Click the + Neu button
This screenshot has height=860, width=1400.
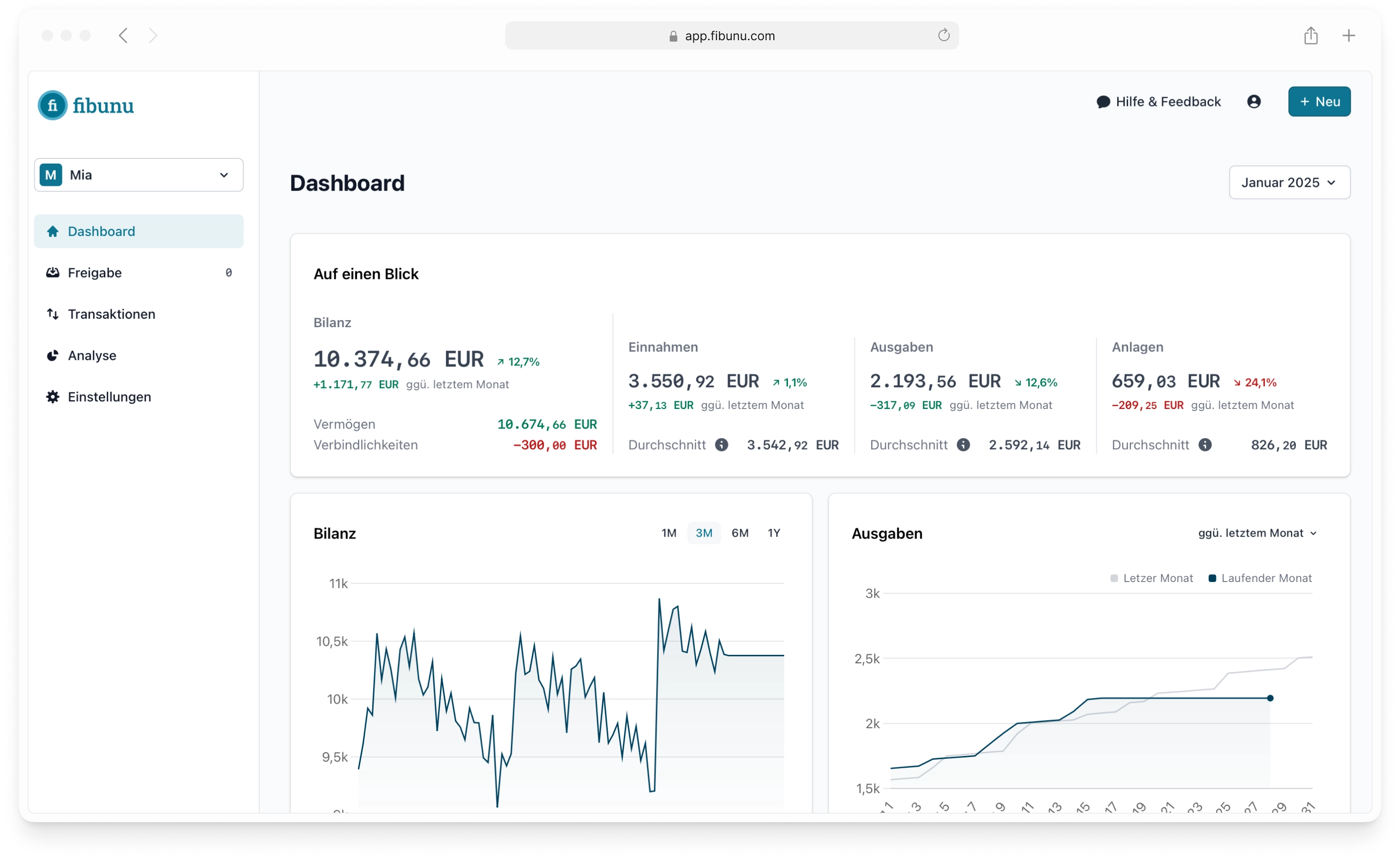pos(1320,102)
